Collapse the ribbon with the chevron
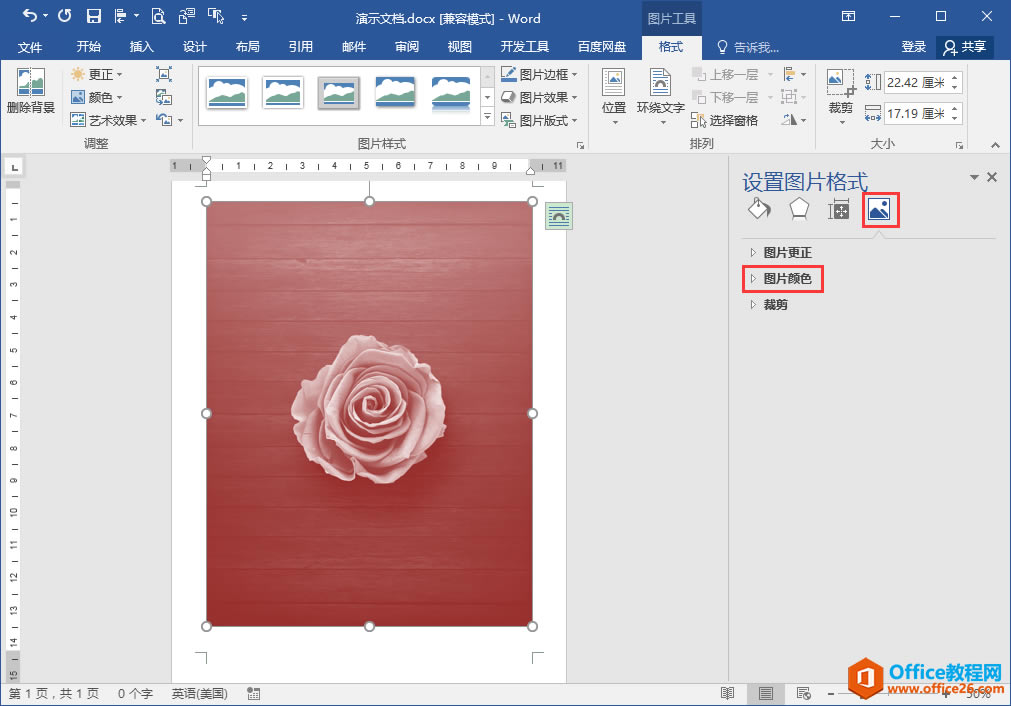1011x706 pixels. coord(996,145)
